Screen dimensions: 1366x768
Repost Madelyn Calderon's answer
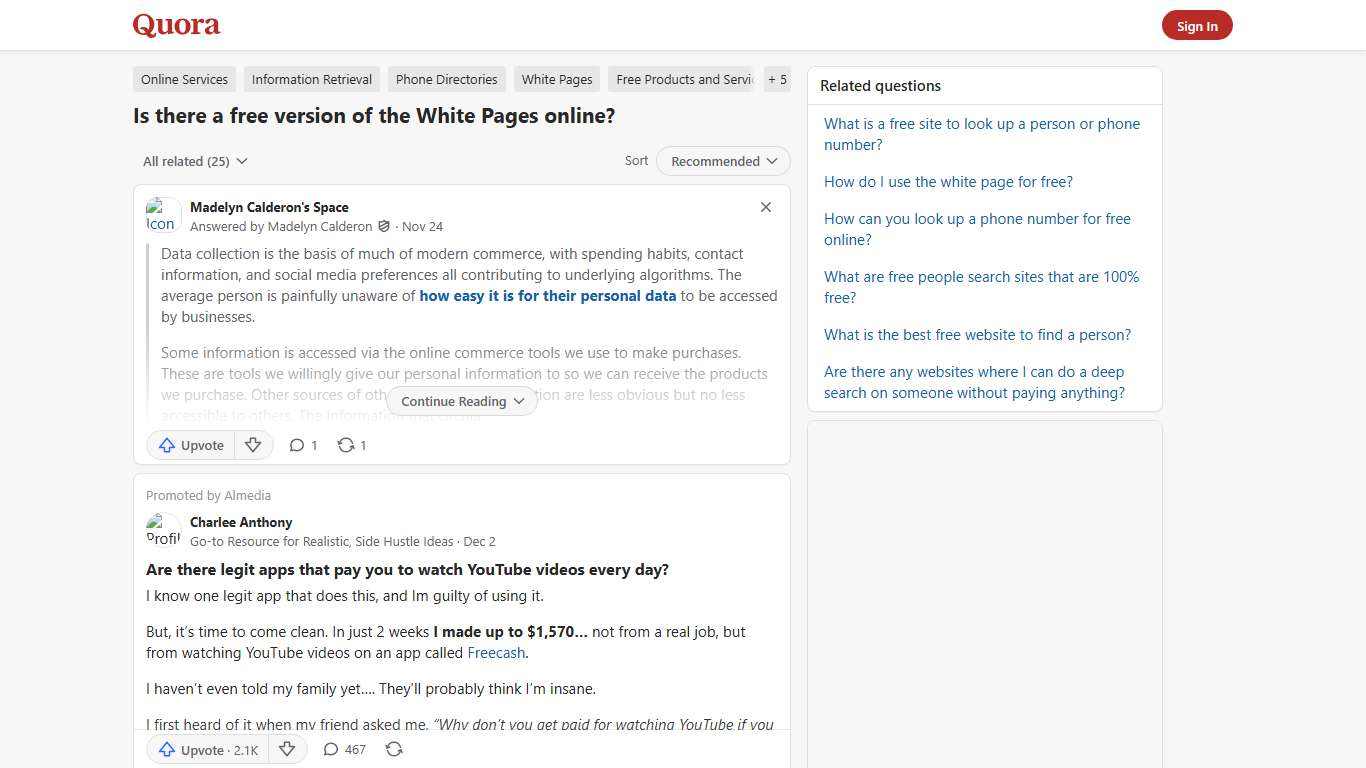point(351,445)
